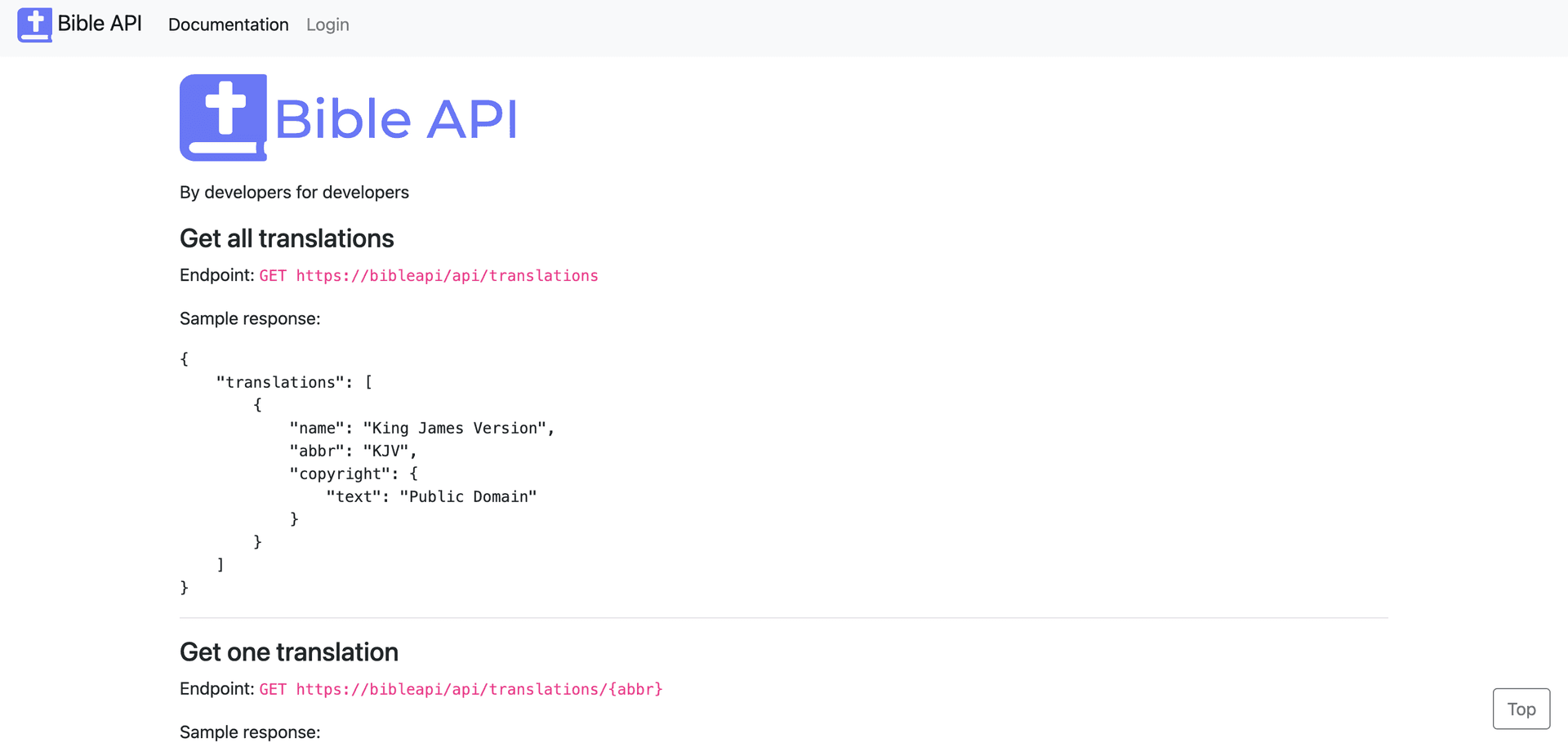1568x747 pixels.
Task: Click the first 'Sample response:' label
Action: pos(250,318)
